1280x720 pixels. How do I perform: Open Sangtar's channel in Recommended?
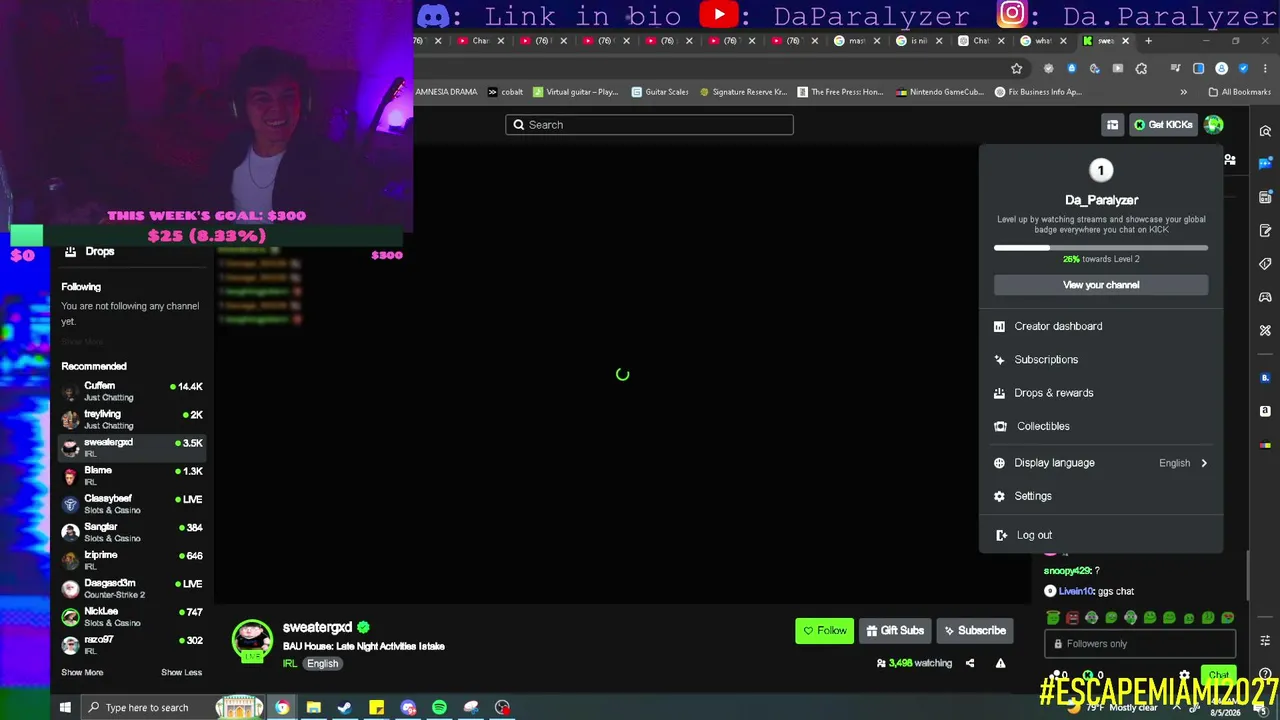click(x=132, y=532)
